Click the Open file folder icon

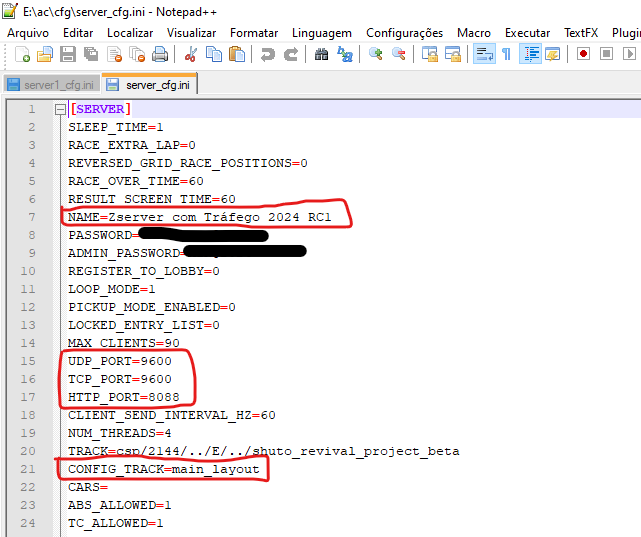tap(45, 54)
